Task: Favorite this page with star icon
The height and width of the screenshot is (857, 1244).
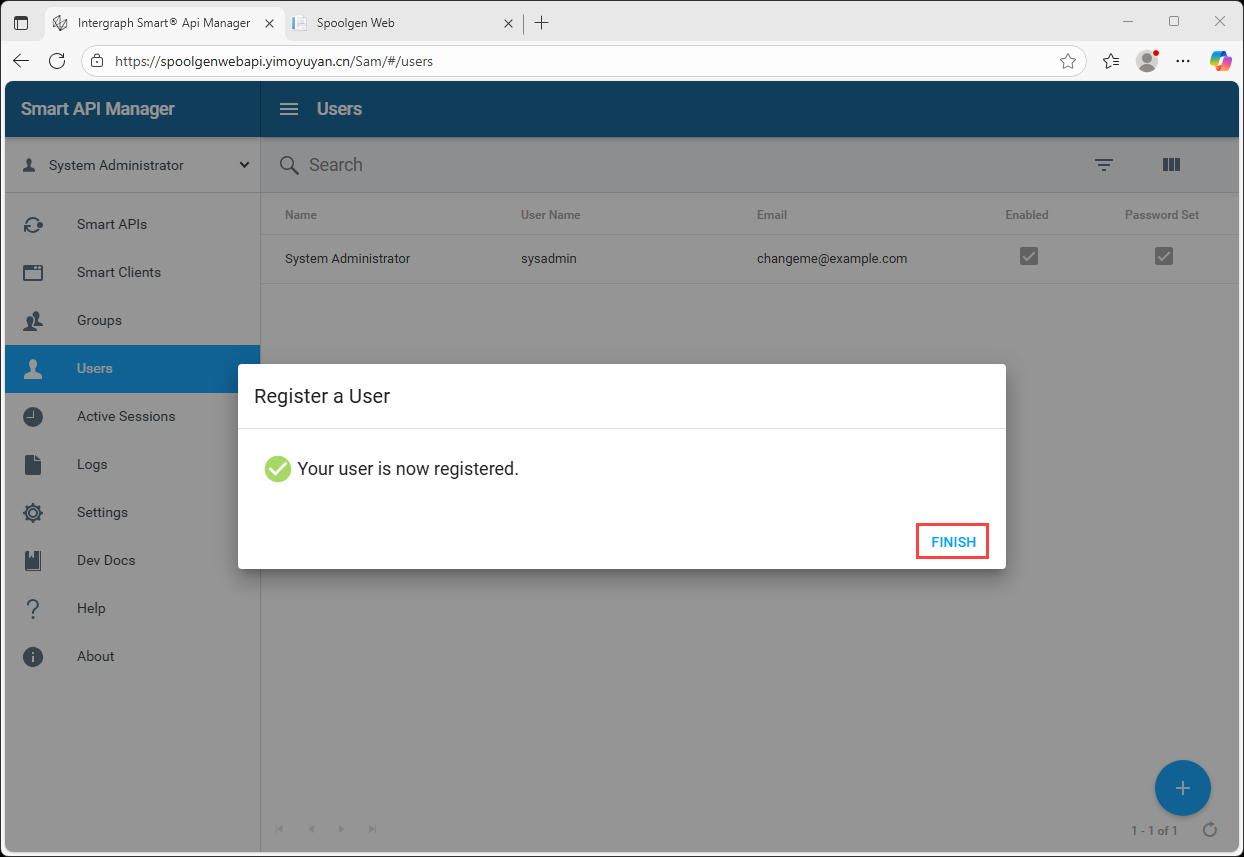Action: point(1068,61)
